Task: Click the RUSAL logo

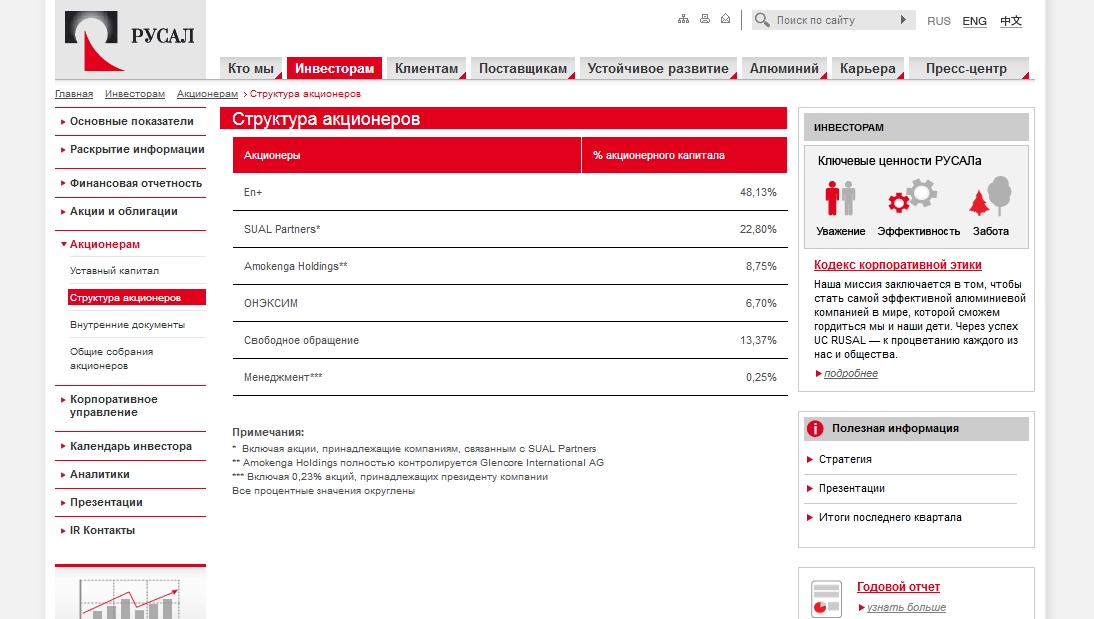Action: coord(130,40)
